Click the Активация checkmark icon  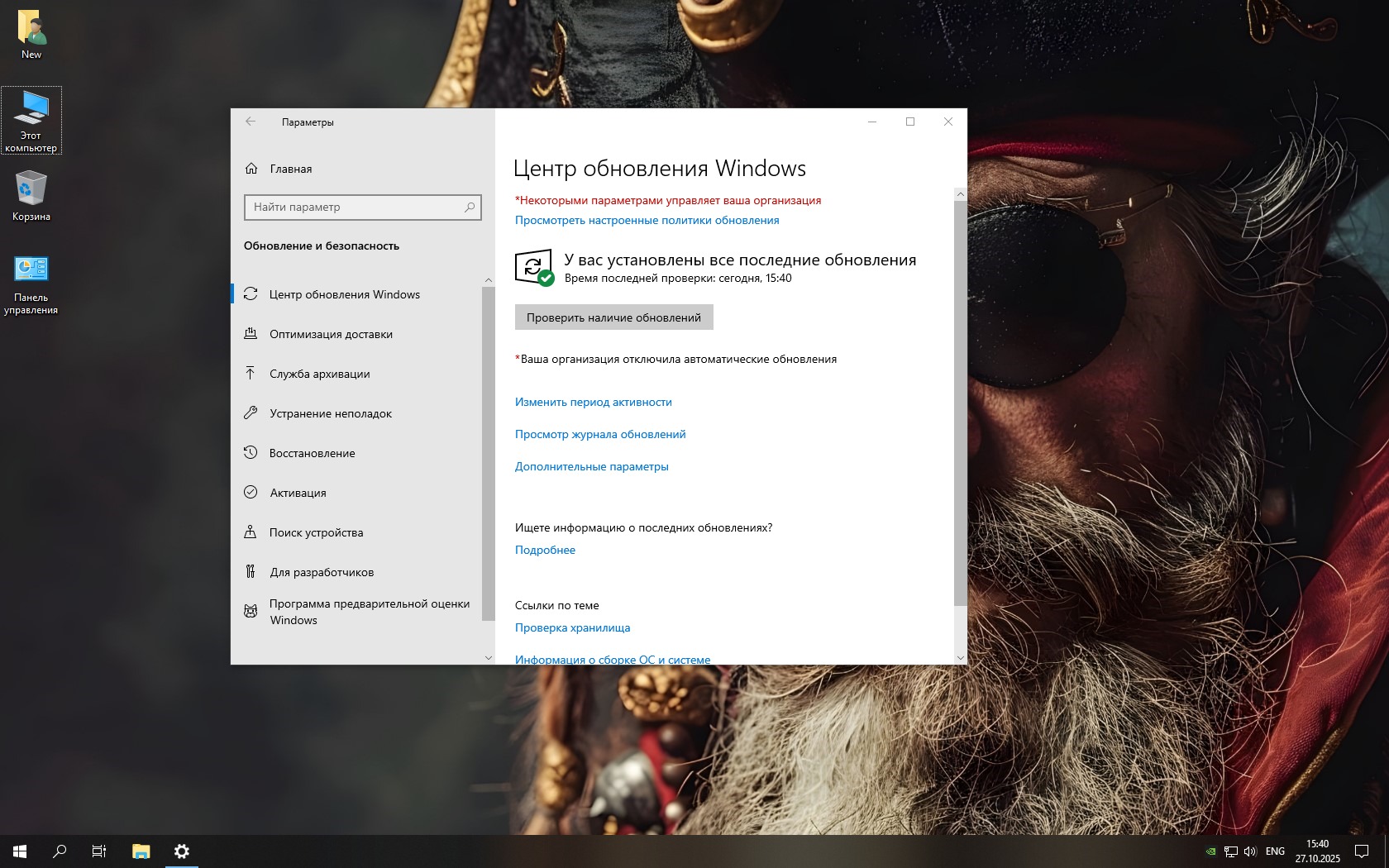pos(251,493)
